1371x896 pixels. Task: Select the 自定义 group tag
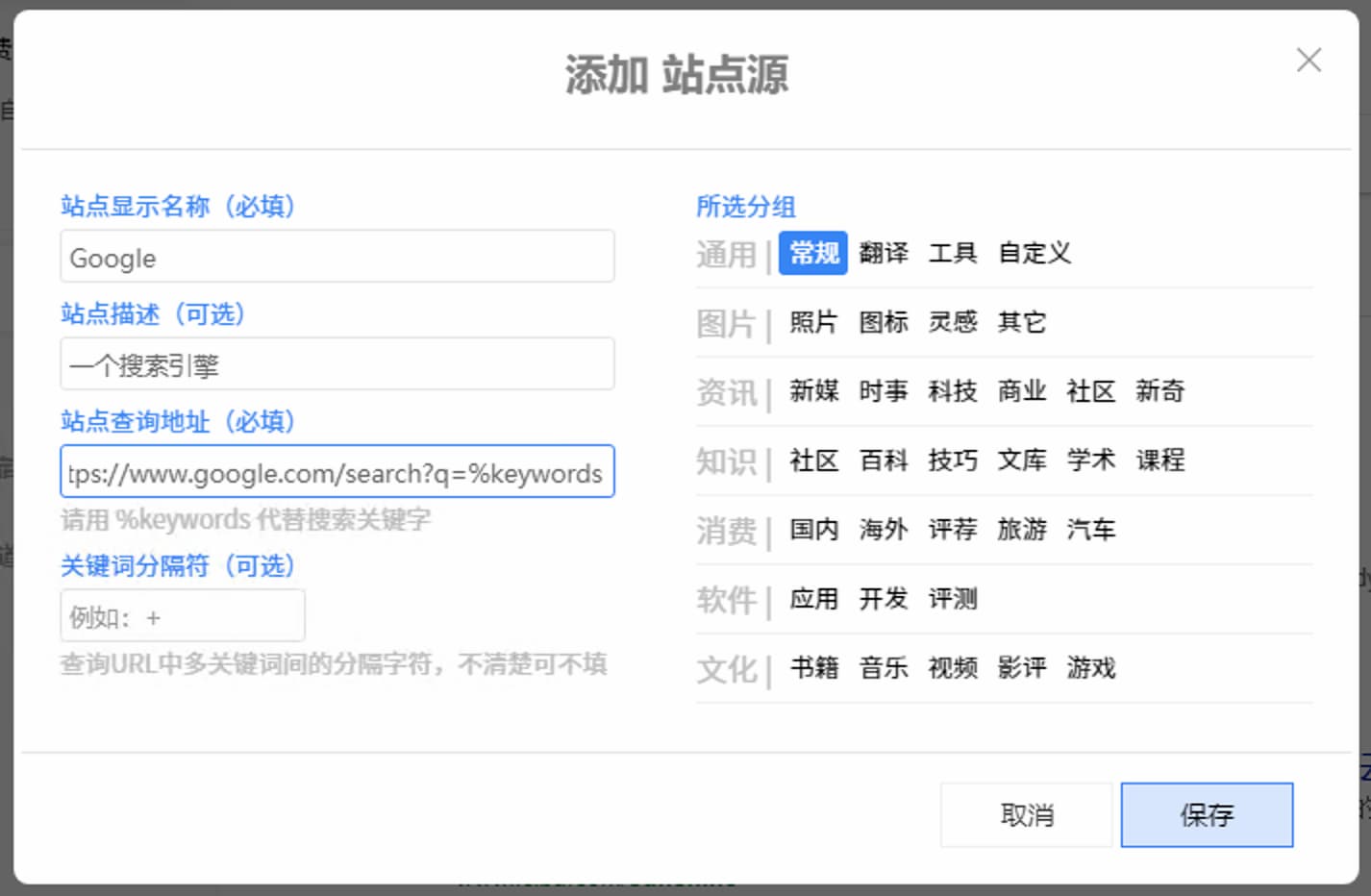tap(1034, 253)
